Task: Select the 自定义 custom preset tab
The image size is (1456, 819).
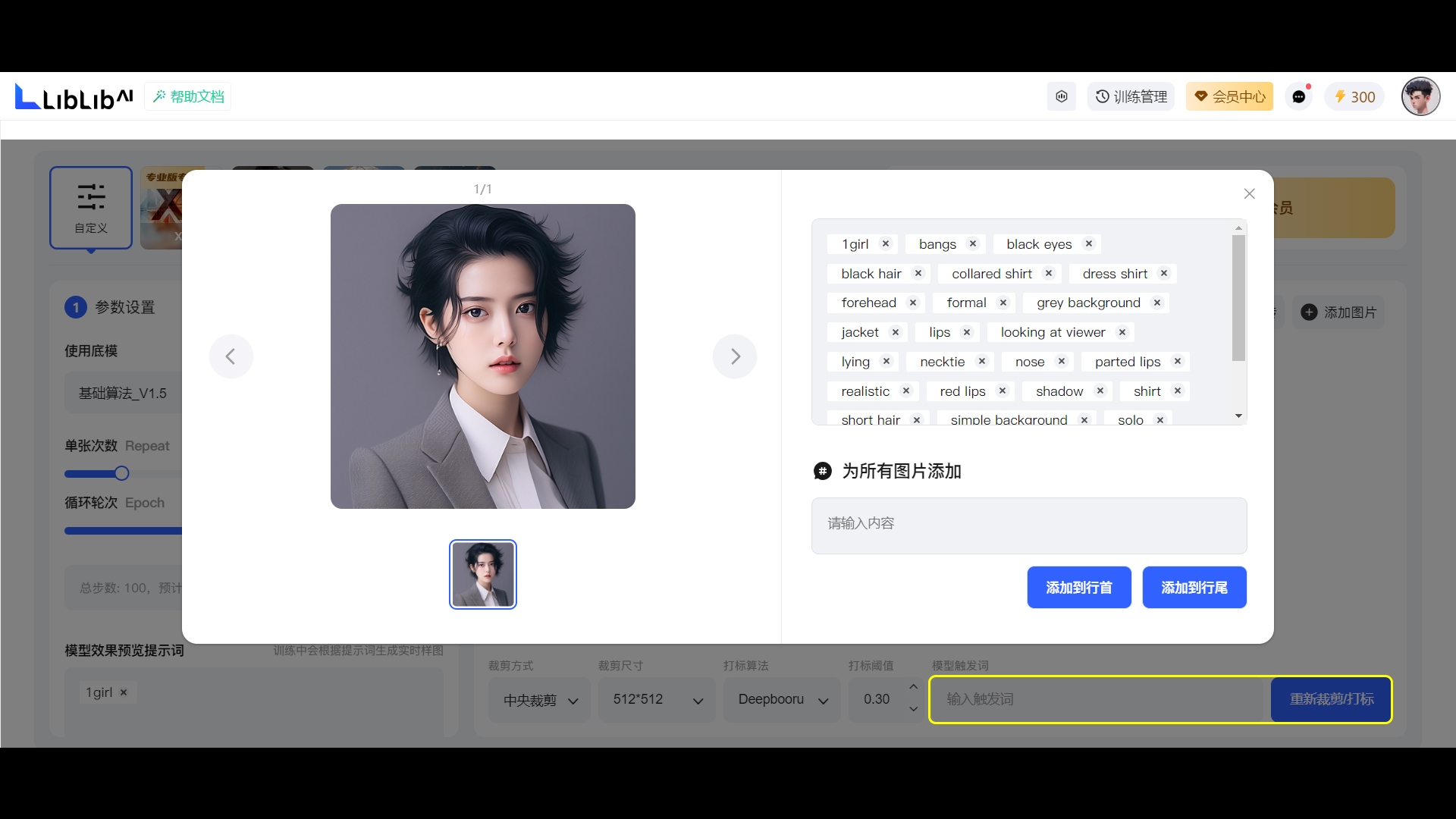Action: (91, 208)
